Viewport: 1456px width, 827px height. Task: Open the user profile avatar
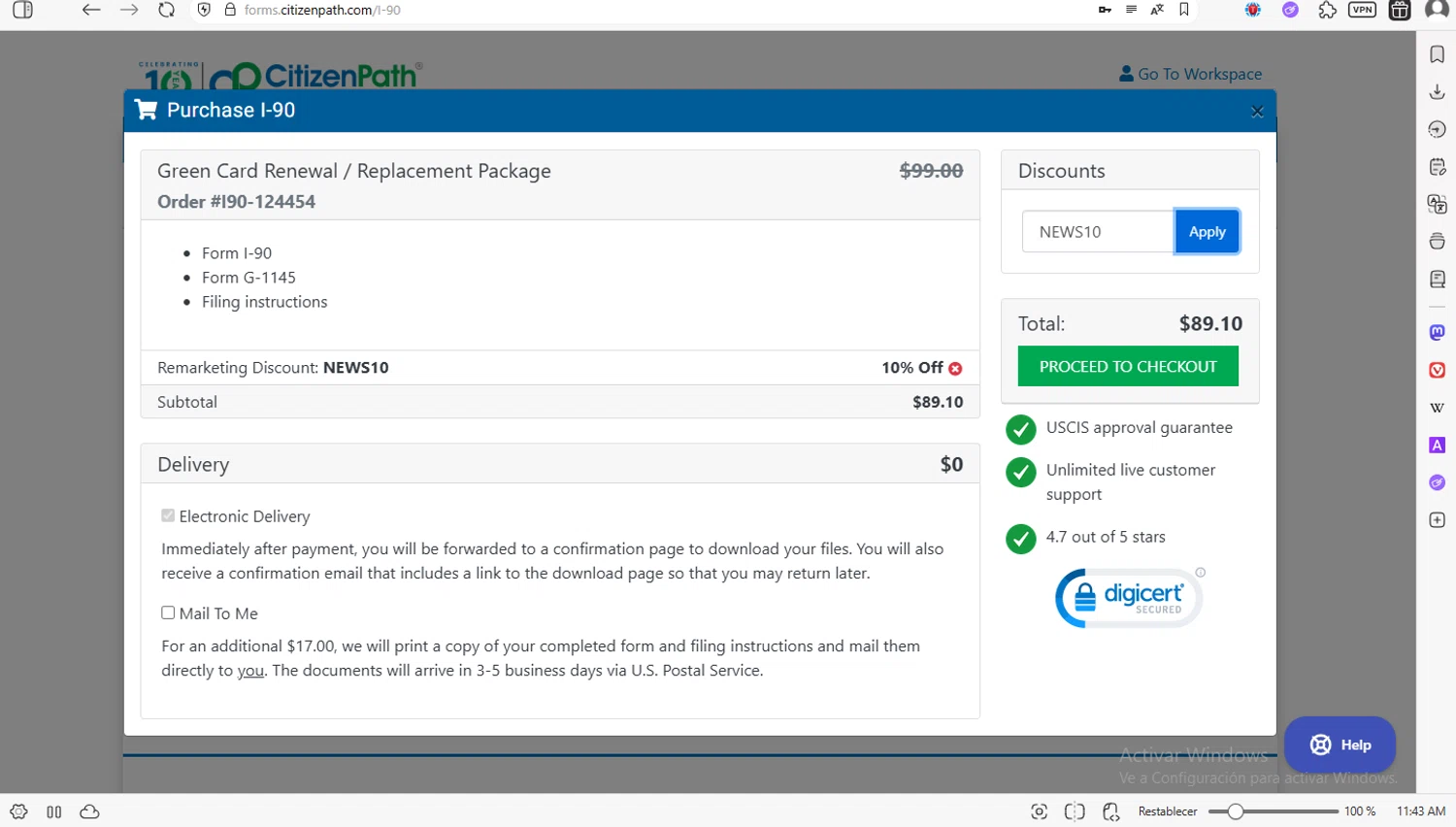point(1438,10)
